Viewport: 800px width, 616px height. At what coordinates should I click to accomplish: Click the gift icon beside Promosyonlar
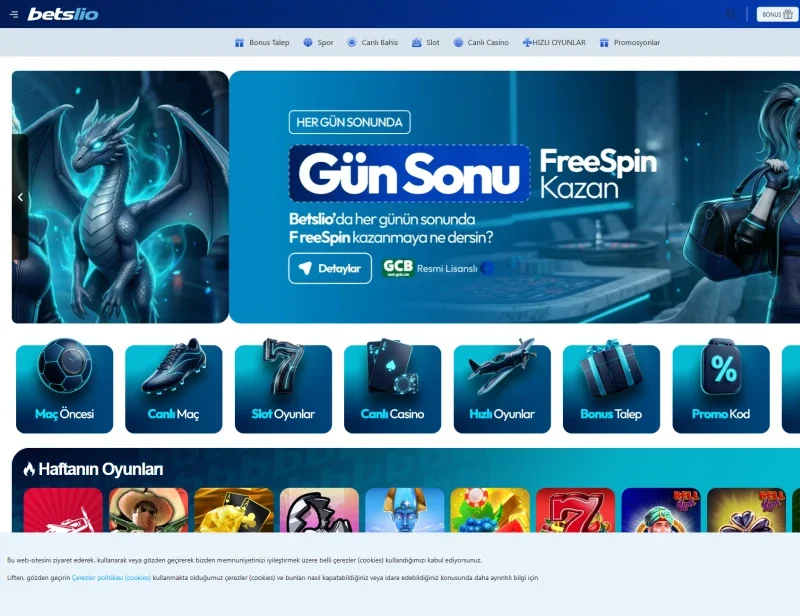point(604,42)
